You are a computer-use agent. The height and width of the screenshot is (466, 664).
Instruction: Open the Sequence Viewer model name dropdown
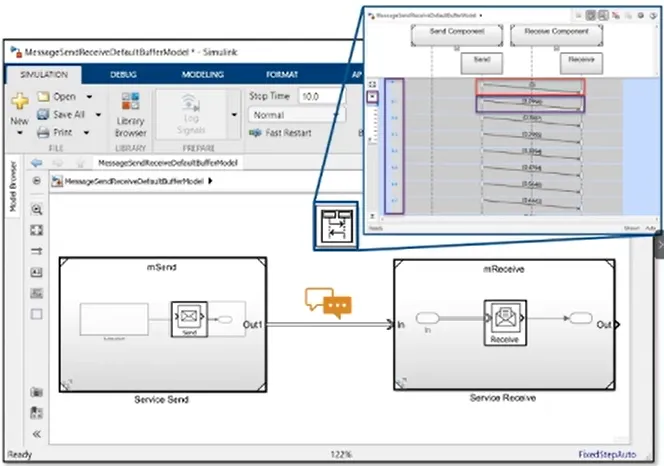tap(481, 15)
